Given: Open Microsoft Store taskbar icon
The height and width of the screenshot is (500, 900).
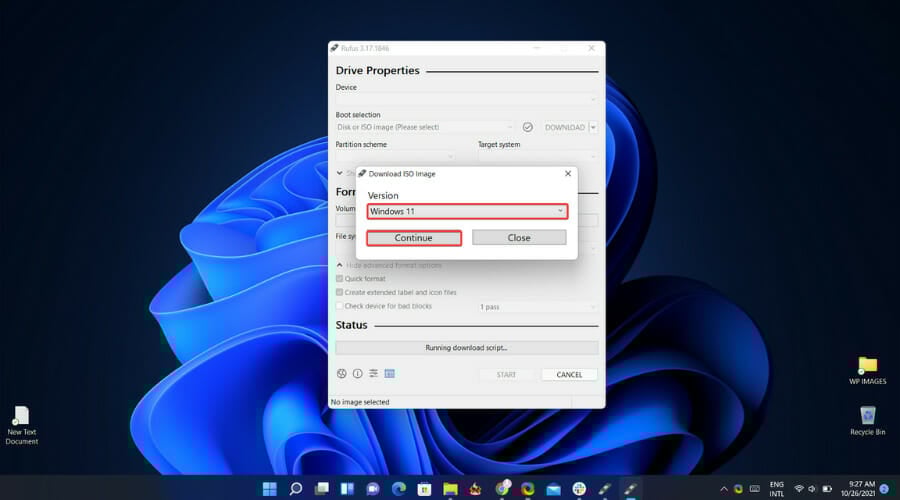Looking at the screenshot, I should pyautogui.click(x=425, y=489).
